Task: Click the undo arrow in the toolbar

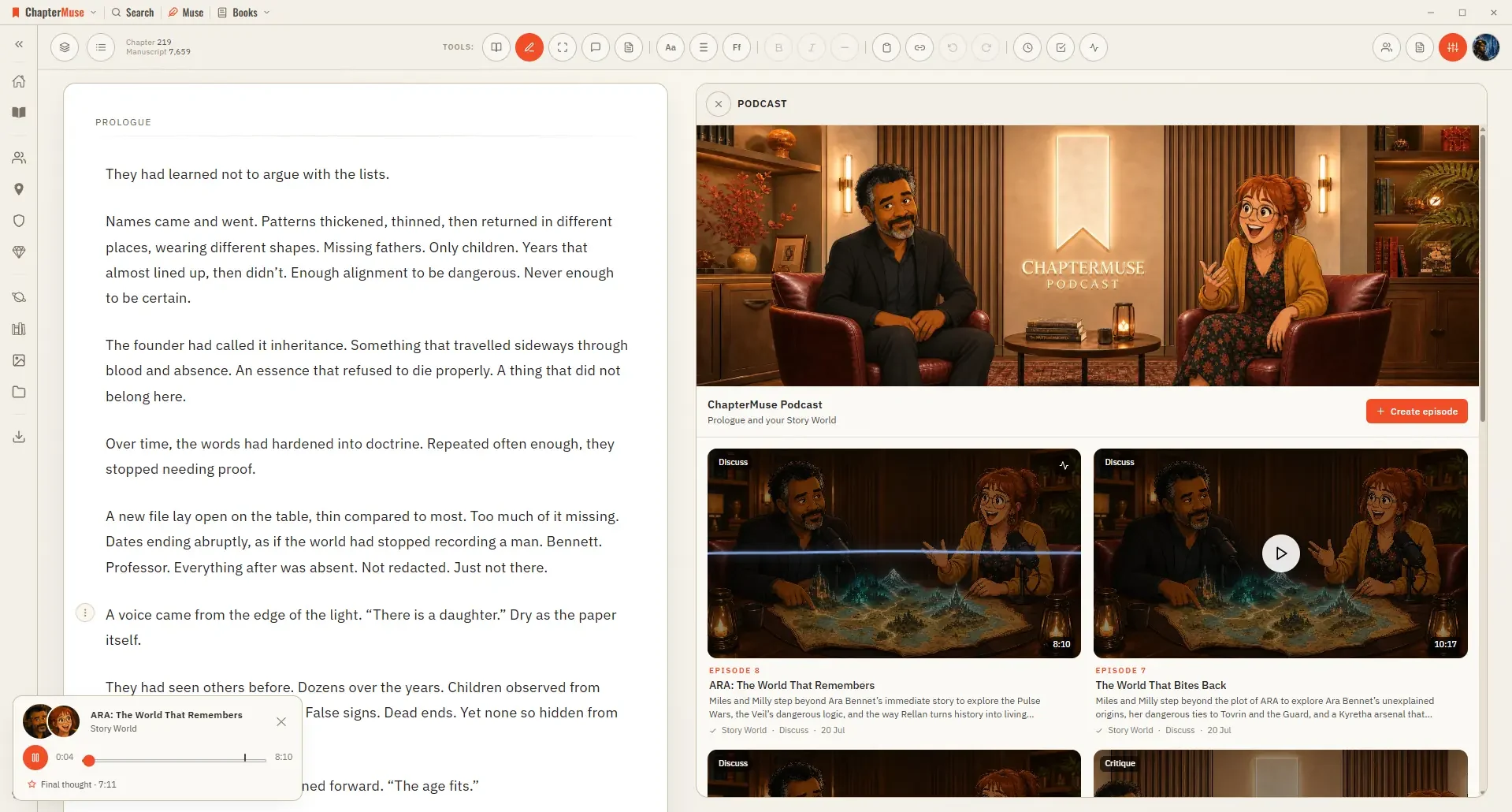Action: (953, 47)
